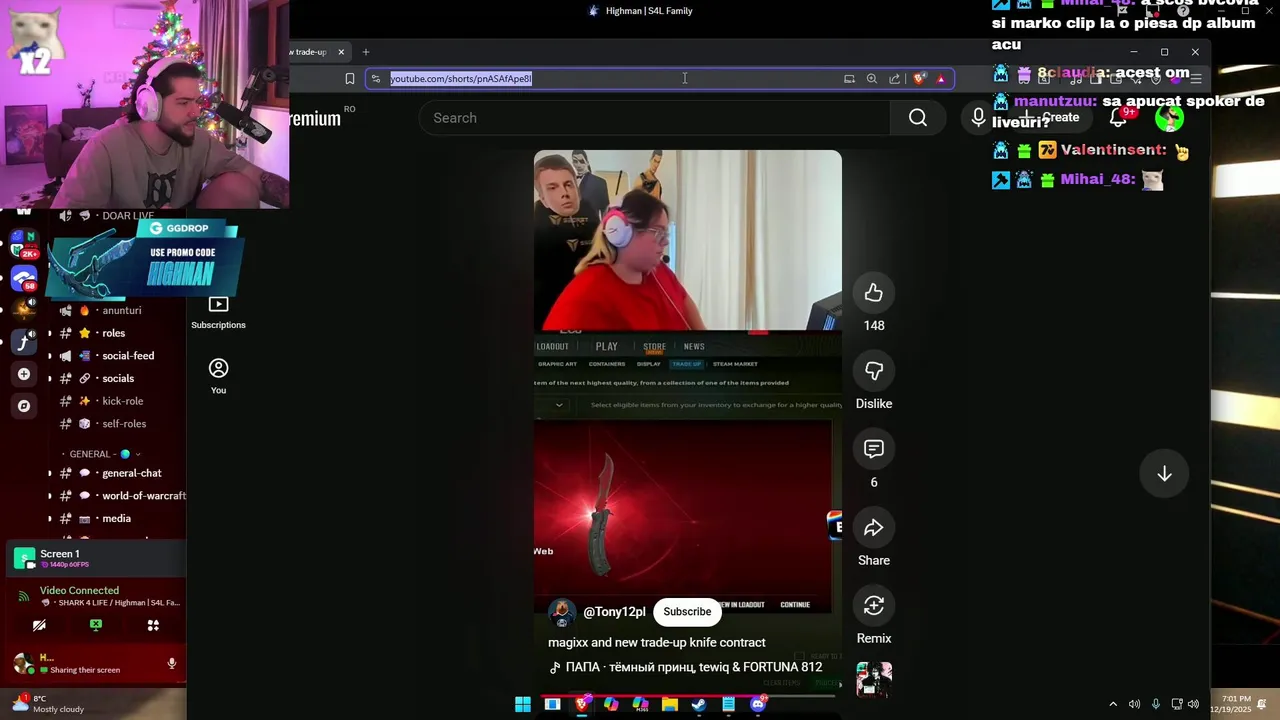Click the YouTube Create button
1280x720 pixels.
[1050, 118]
